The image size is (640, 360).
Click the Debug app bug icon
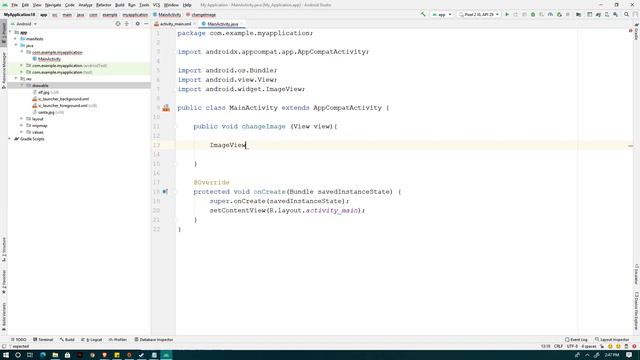[533, 14]
